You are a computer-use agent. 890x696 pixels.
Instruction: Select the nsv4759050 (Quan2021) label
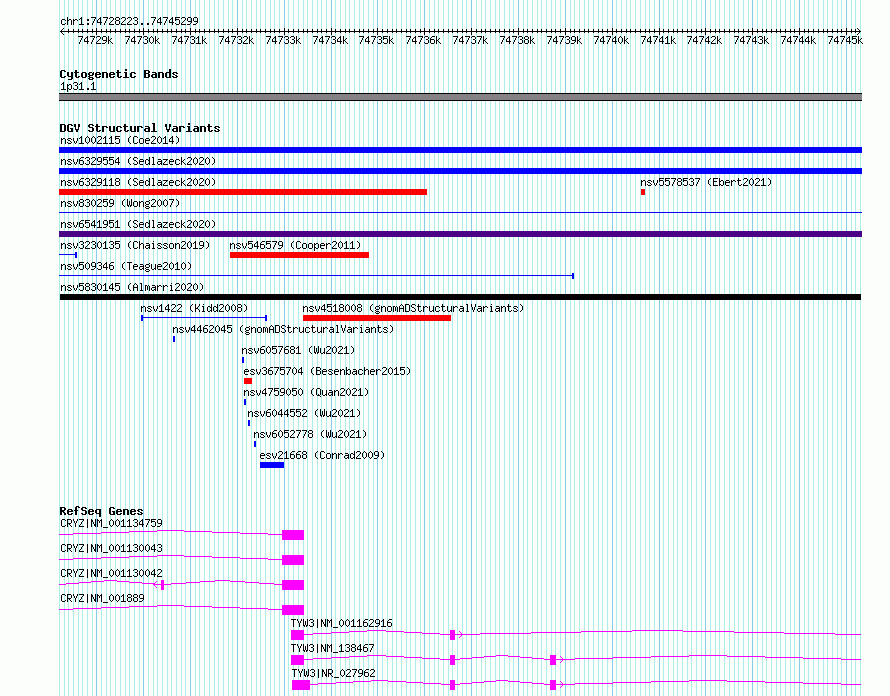(306, 392)
